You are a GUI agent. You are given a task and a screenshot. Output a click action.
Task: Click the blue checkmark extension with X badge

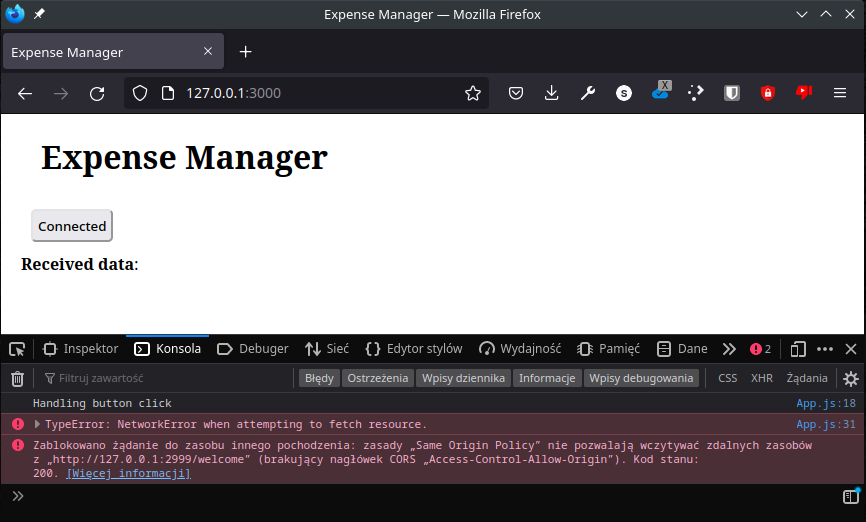click(661, 91)
